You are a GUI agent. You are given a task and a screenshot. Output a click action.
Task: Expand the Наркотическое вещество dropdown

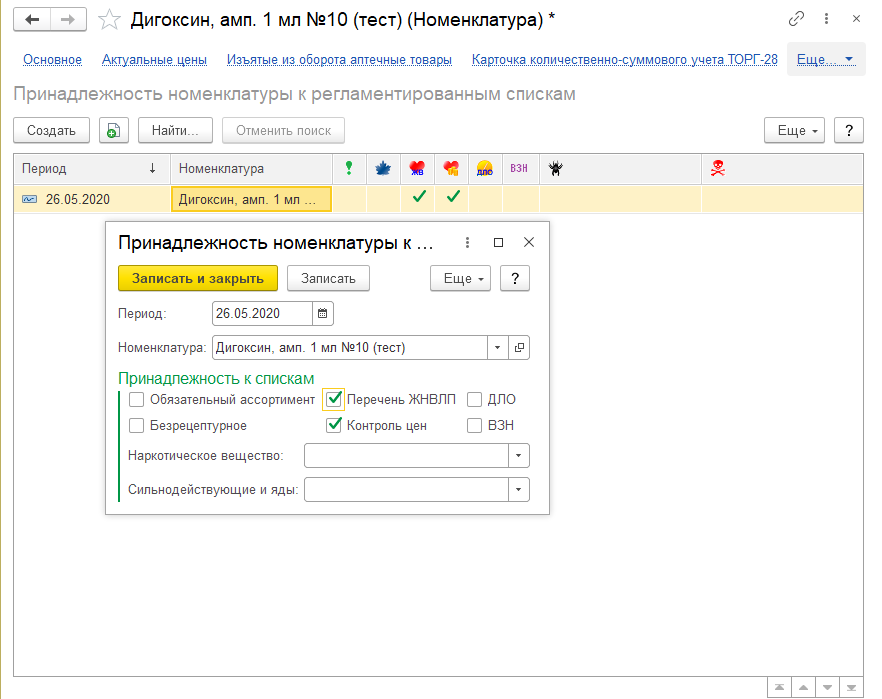[519, 456]
